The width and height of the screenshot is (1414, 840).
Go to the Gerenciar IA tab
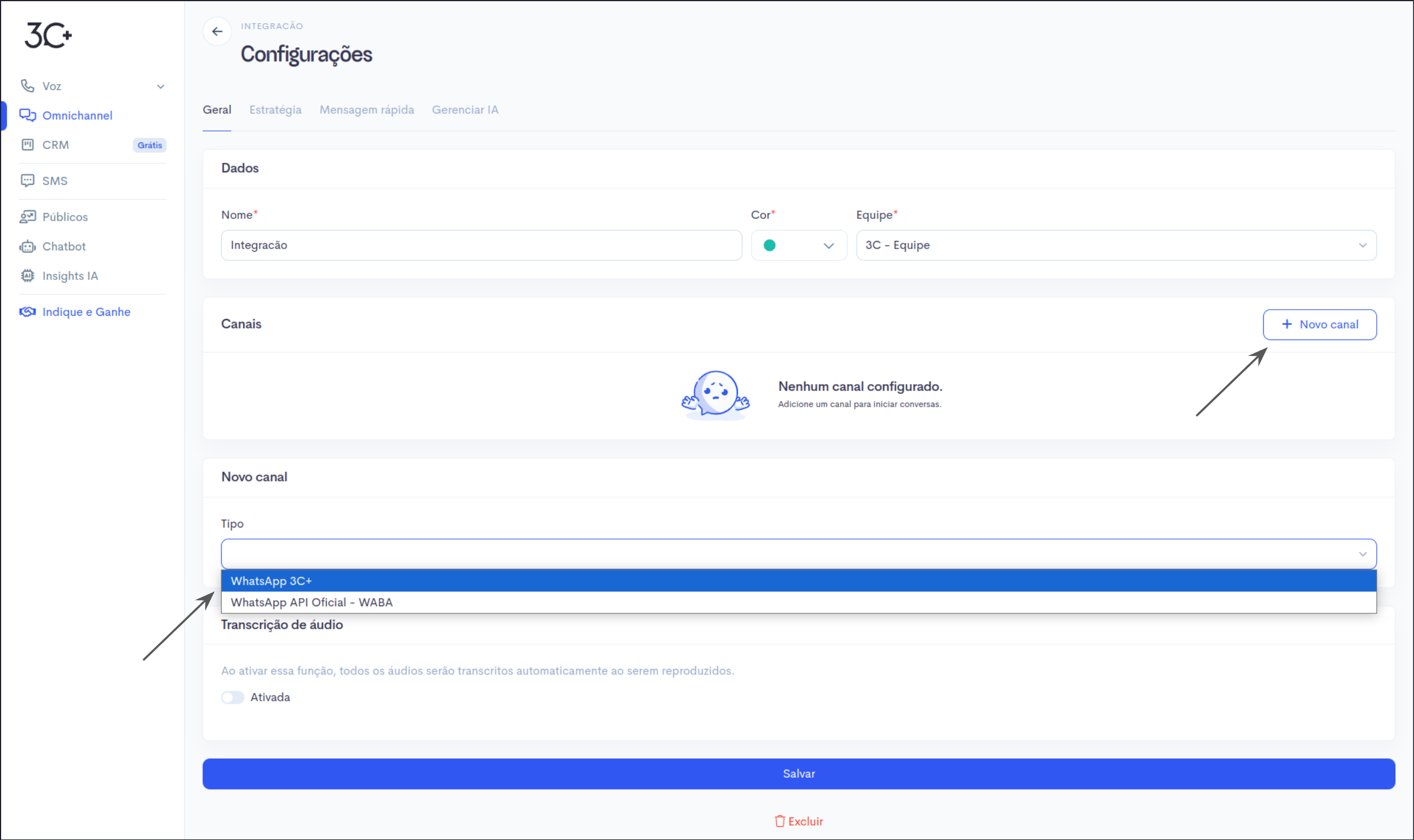point(465,110)
